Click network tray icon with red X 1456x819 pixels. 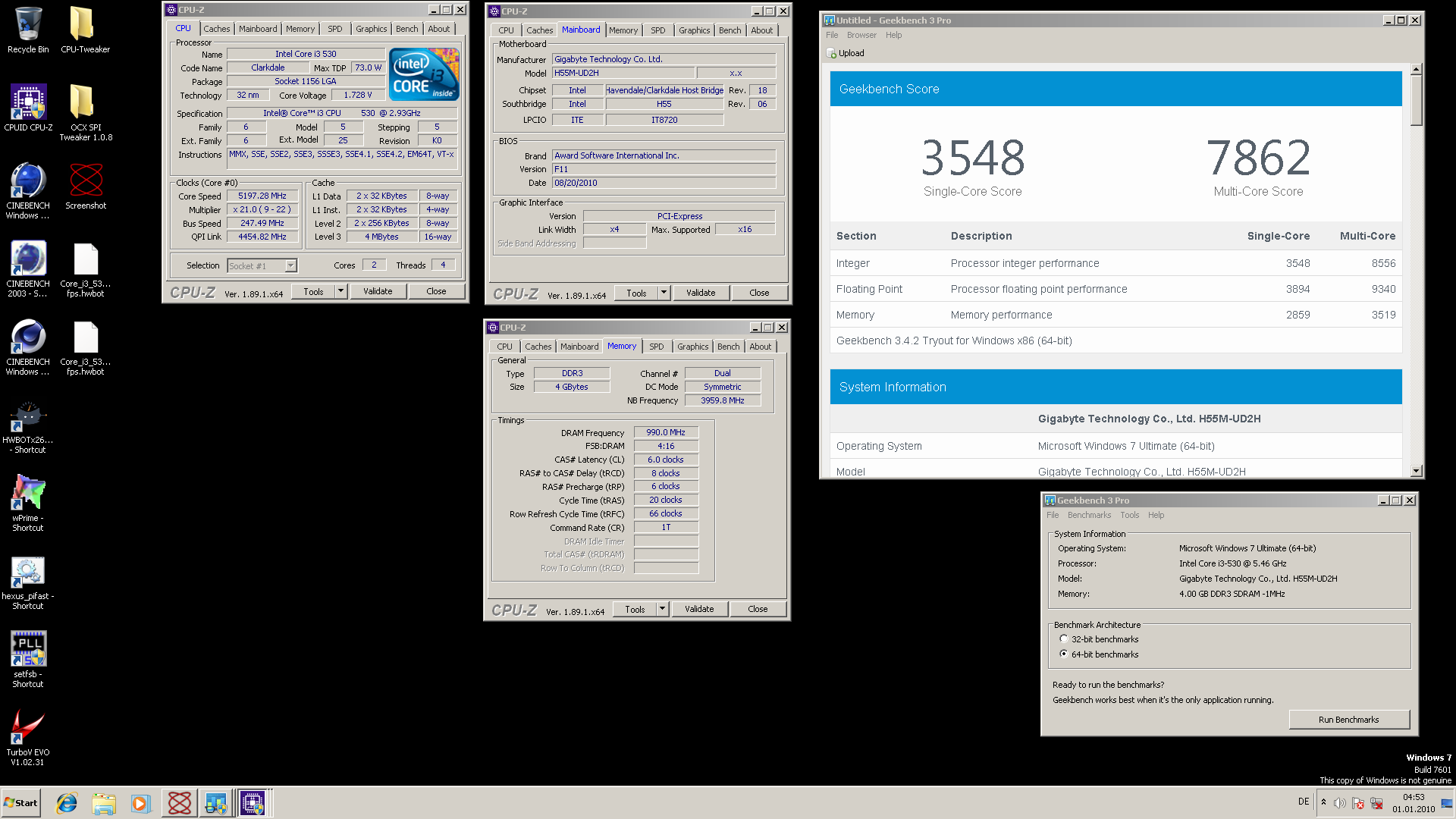coord(1376,803)
